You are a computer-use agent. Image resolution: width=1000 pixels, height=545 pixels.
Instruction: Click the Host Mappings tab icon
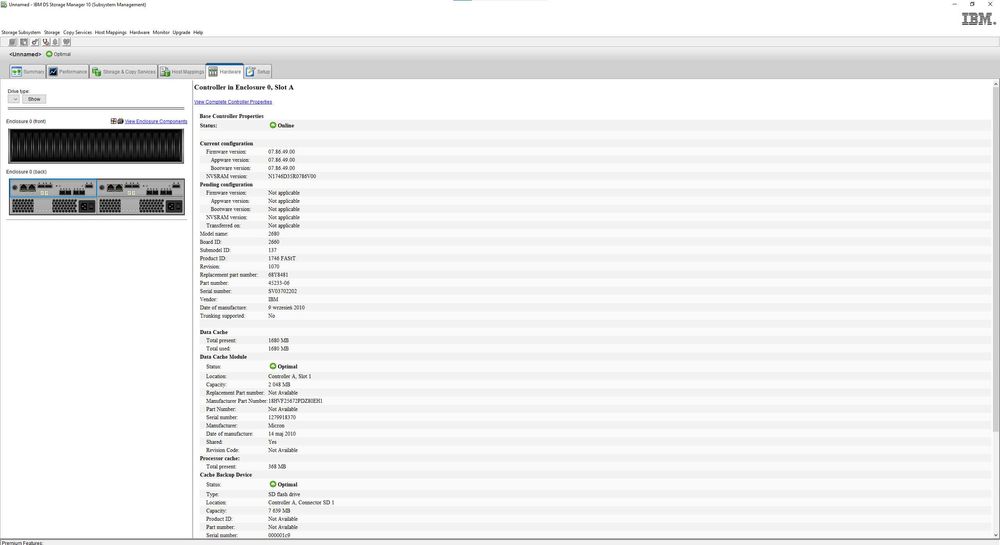coord(165,71)
